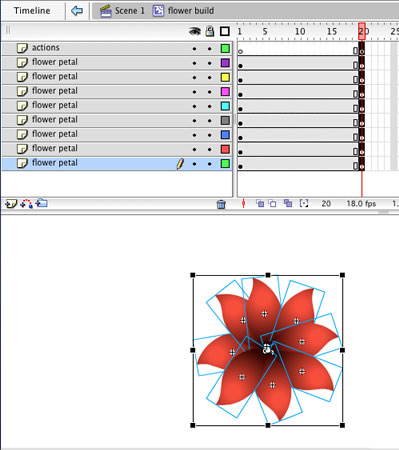Click the current frame number 20 in status bar
Image resolution: width=399 pixels, height=450 pixels.
326,204
